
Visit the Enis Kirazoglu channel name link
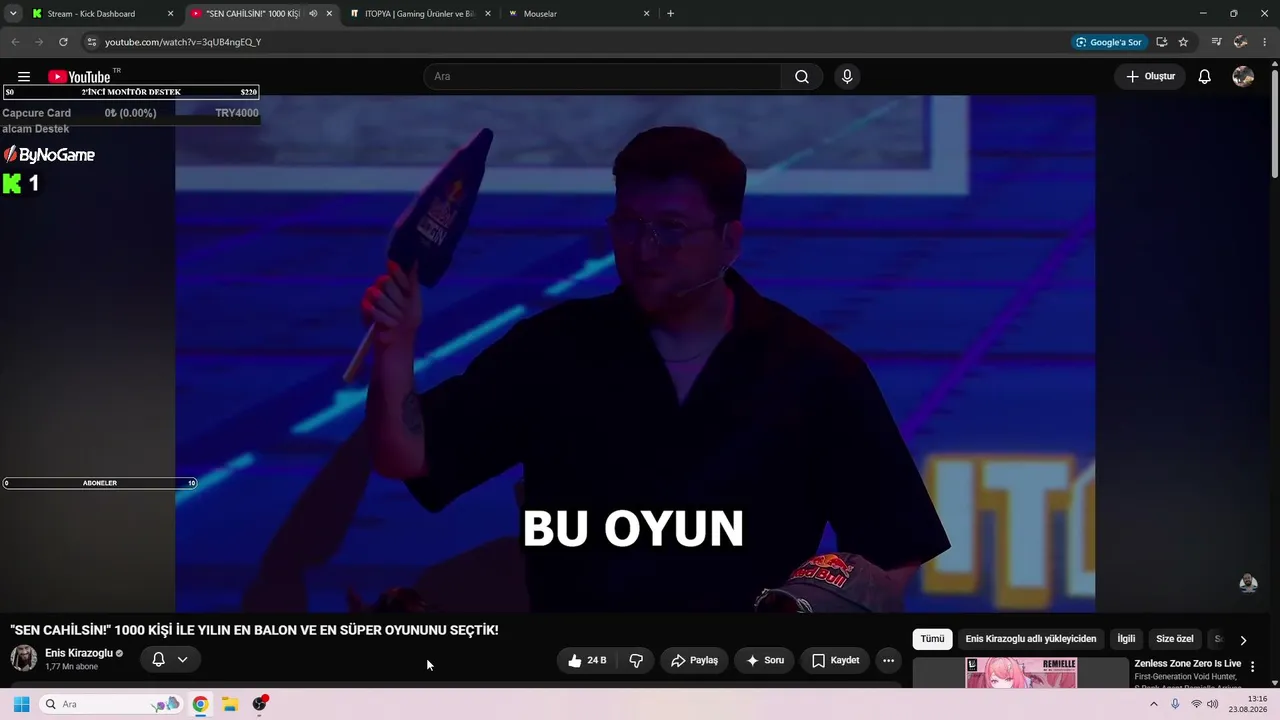(x=79, y=653)
